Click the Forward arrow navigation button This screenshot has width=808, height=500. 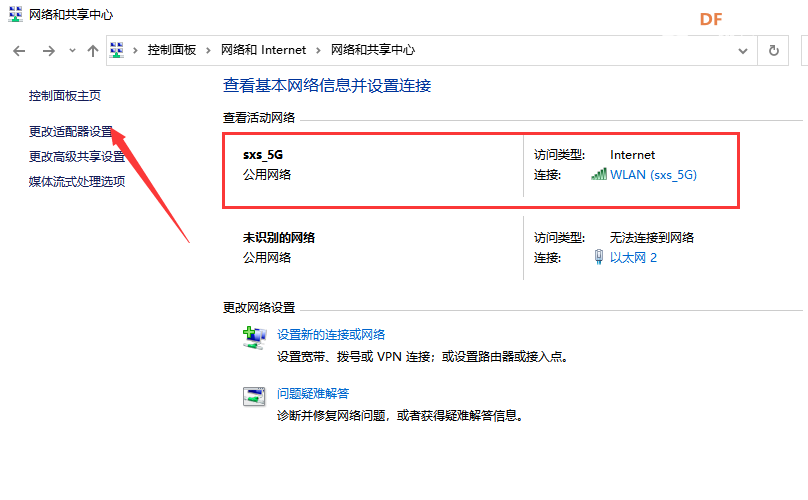48,51
